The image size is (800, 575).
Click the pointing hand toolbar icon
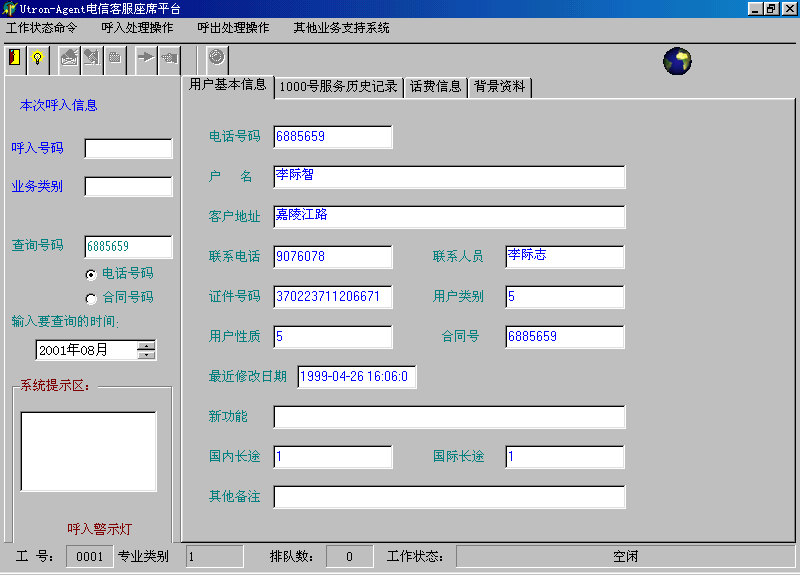coord(169,58)
